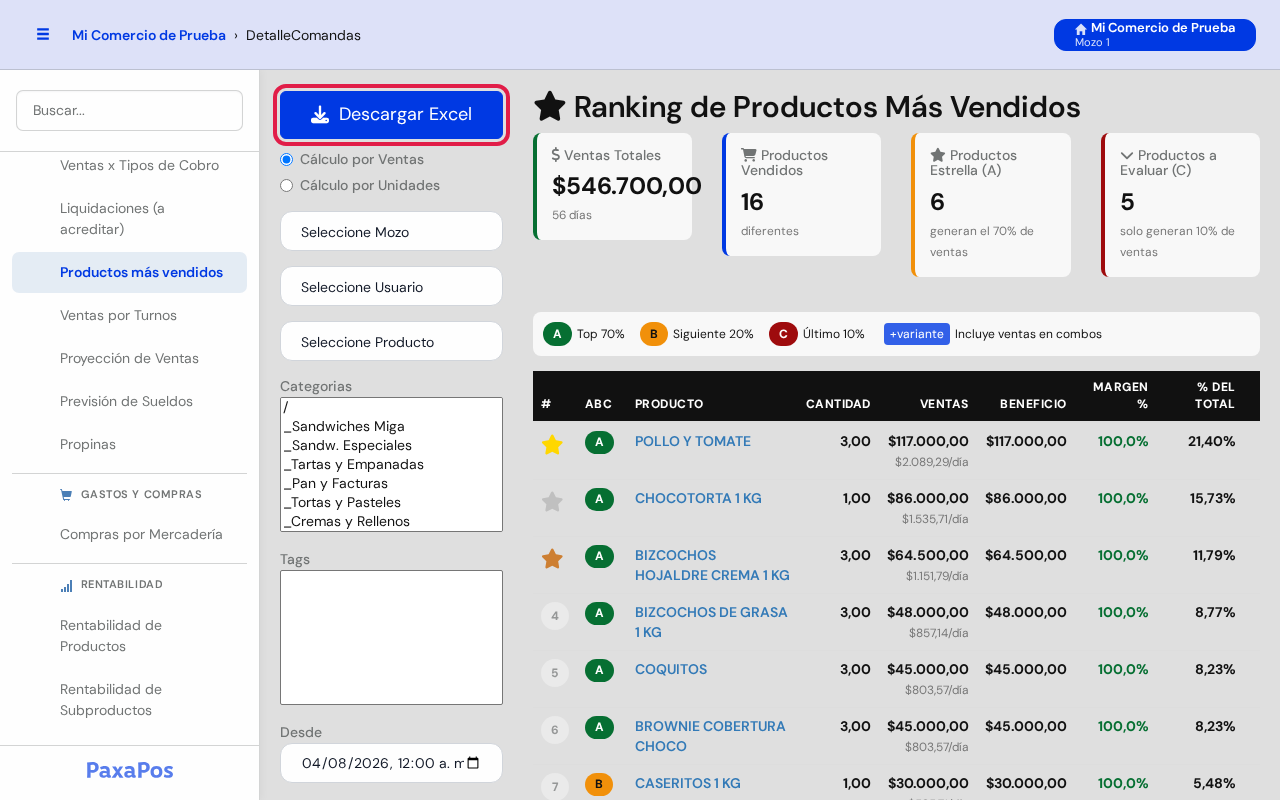The width and height of the screenshot is (1280, 800).
Task: Click rank number 4 badge
Action: click(555, 616)
